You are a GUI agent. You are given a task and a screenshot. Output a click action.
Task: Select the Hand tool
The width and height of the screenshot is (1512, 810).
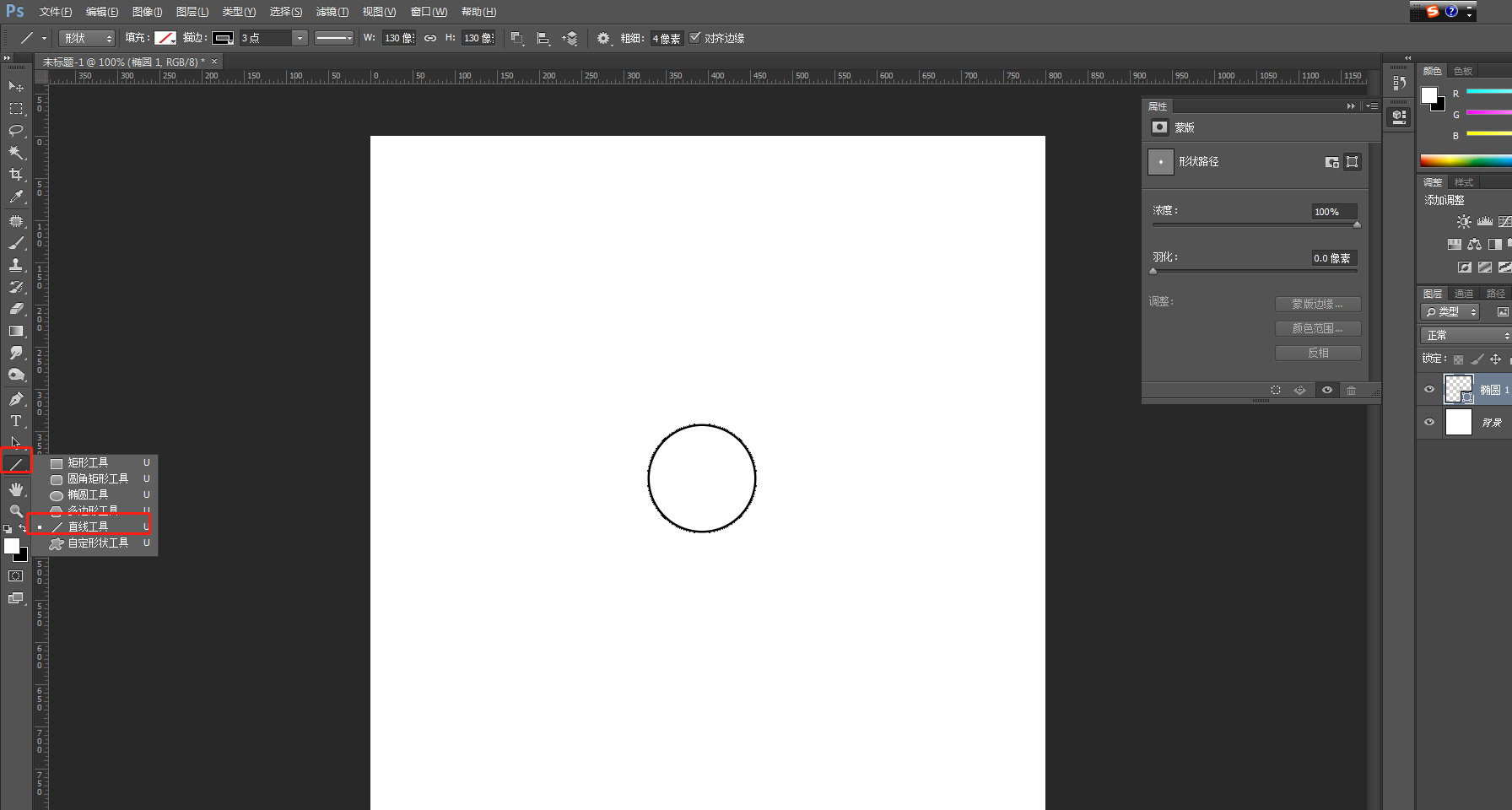[15, 489]
